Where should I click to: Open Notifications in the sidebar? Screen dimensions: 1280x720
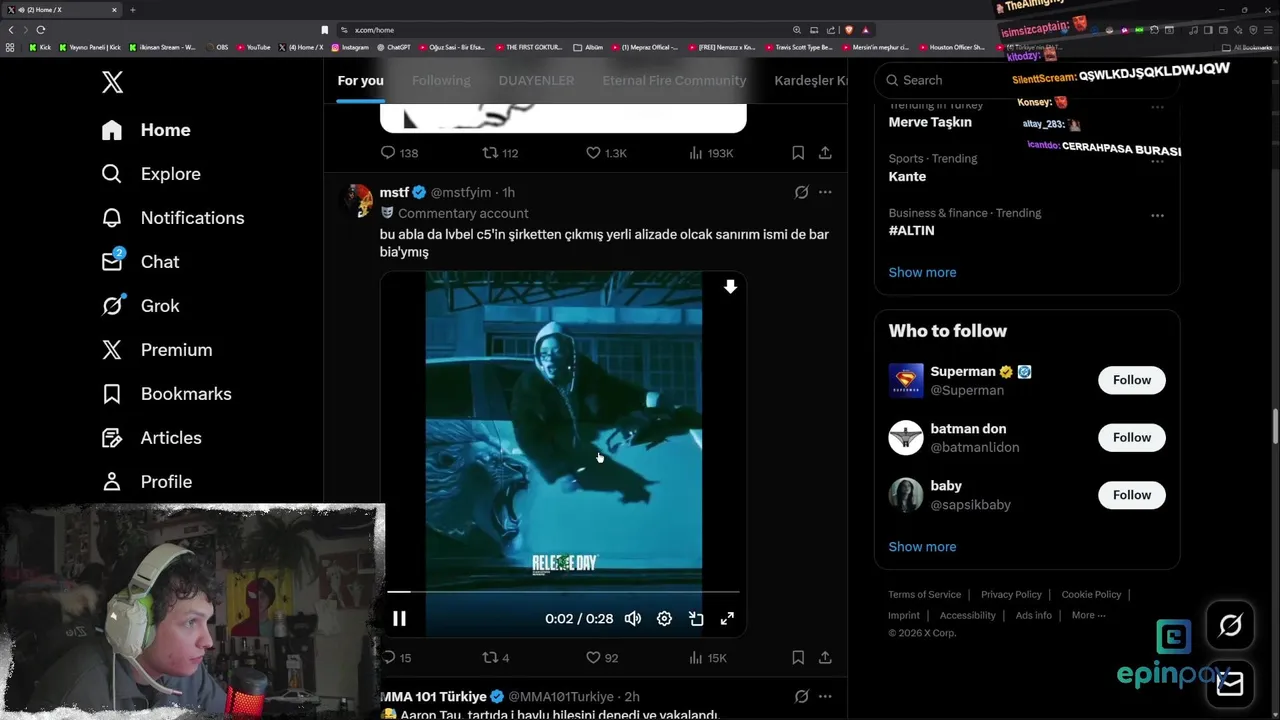(x=173, y=218)
